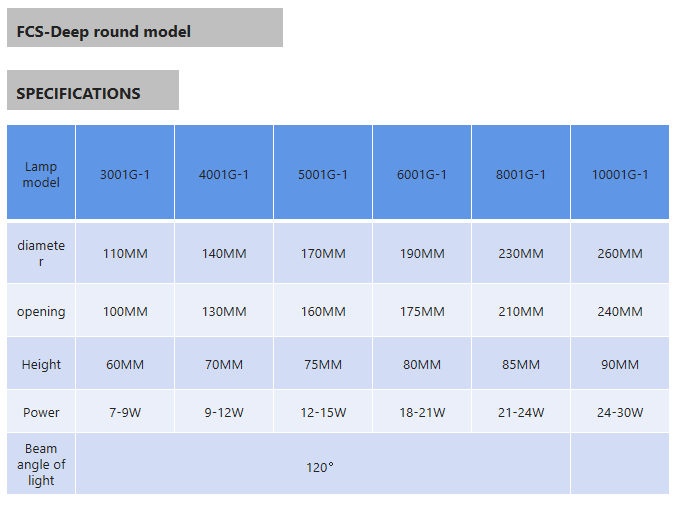The height and width of the screenshot is (513, 678).
Task: Click the Lamp model row label
Action: pos(41,174)
